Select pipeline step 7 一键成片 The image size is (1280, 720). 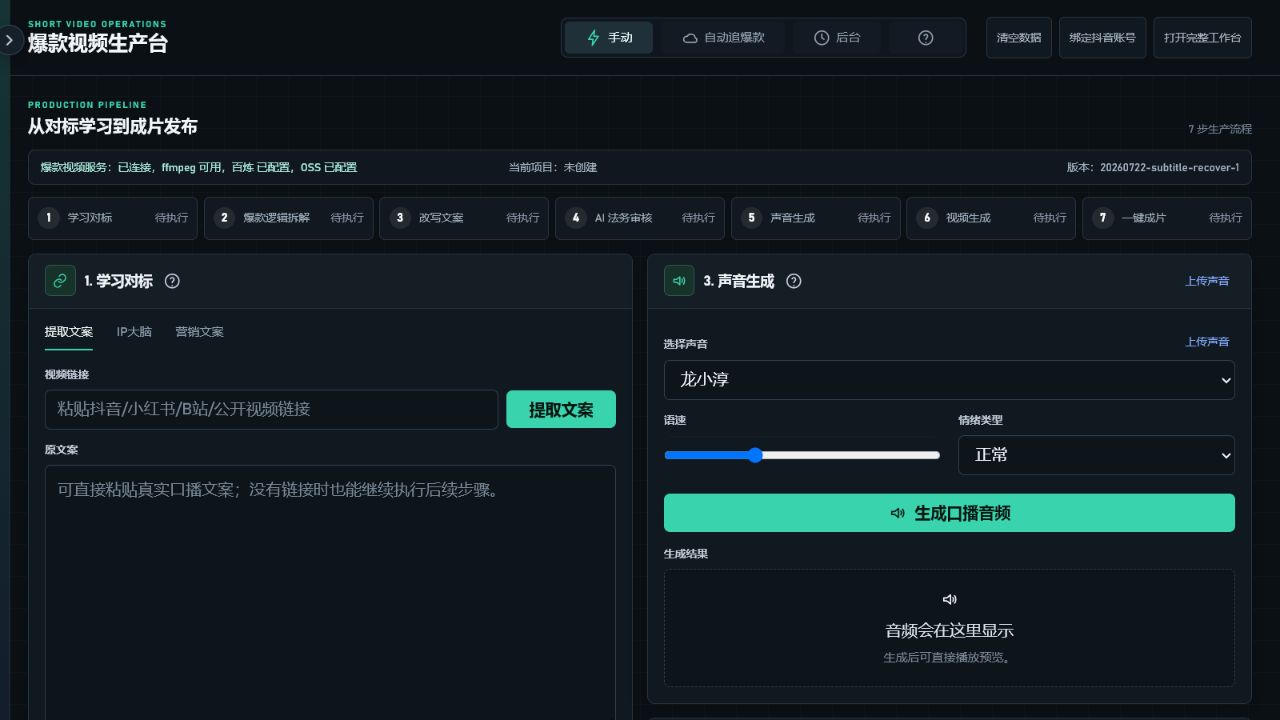[x=1167, y=218]
